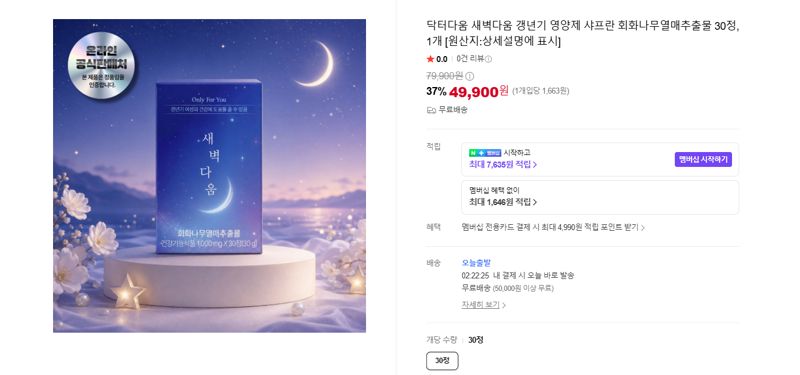The height and width of the screenshot is (375, 800).
Task: Select the 30정 quantity option
Action: [442, 361]
